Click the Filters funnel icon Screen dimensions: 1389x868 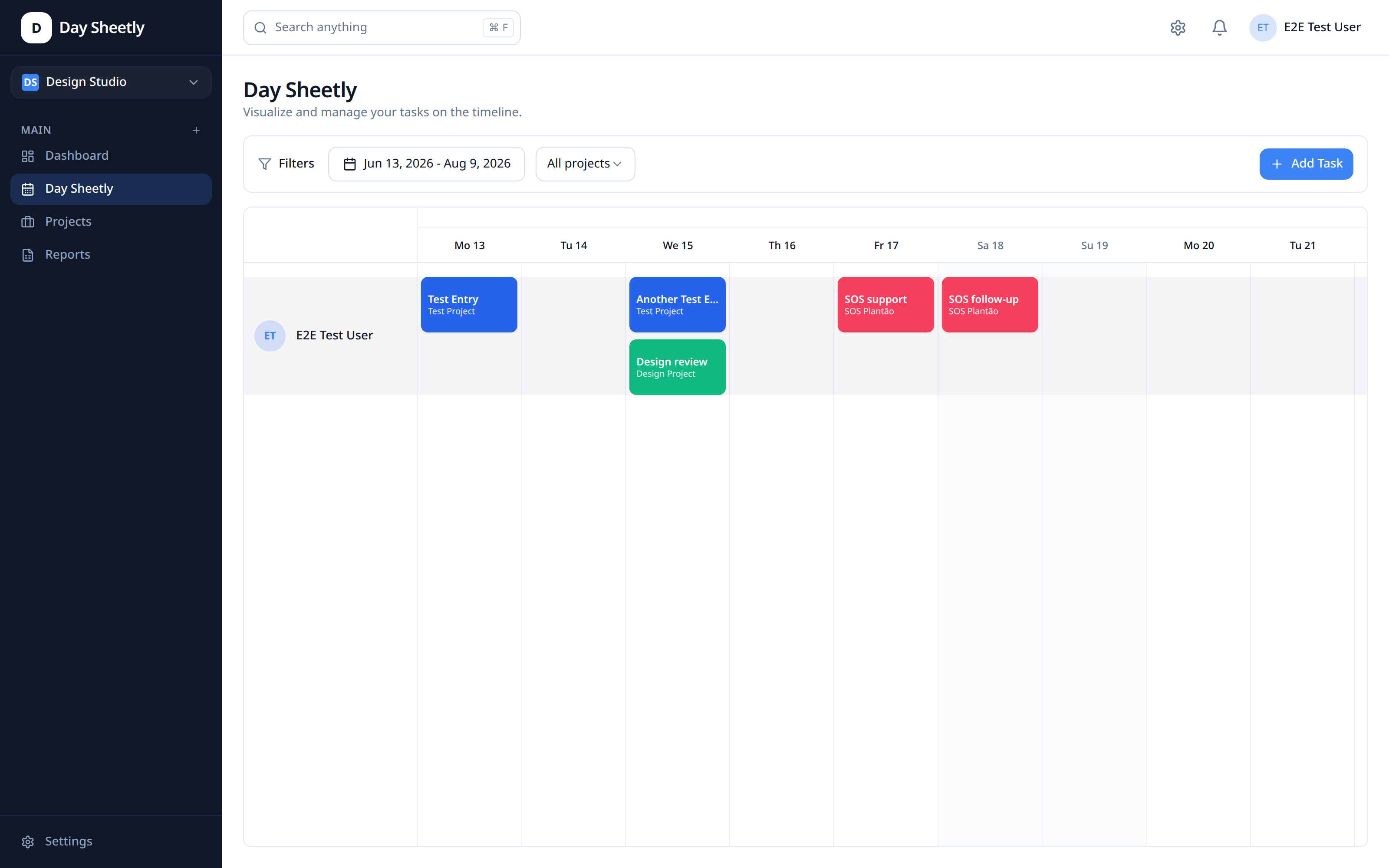tap(265, 164)
